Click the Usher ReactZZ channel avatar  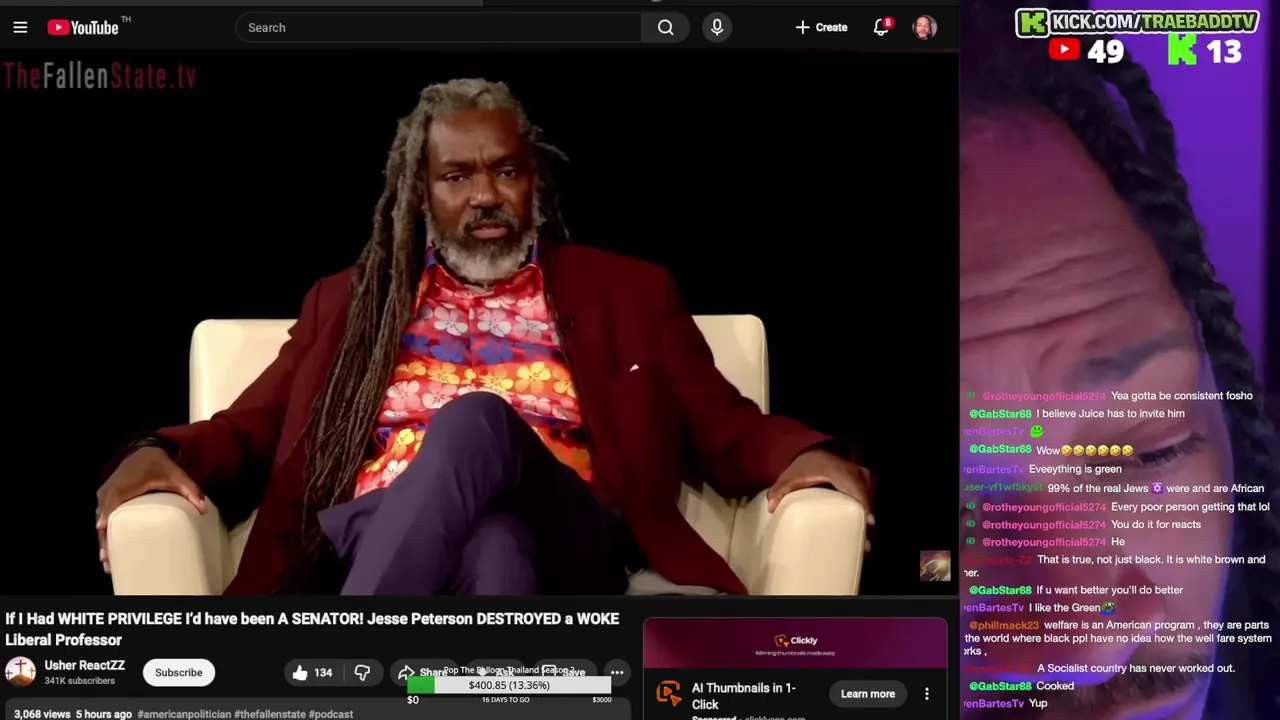click(x=20, y=672)
